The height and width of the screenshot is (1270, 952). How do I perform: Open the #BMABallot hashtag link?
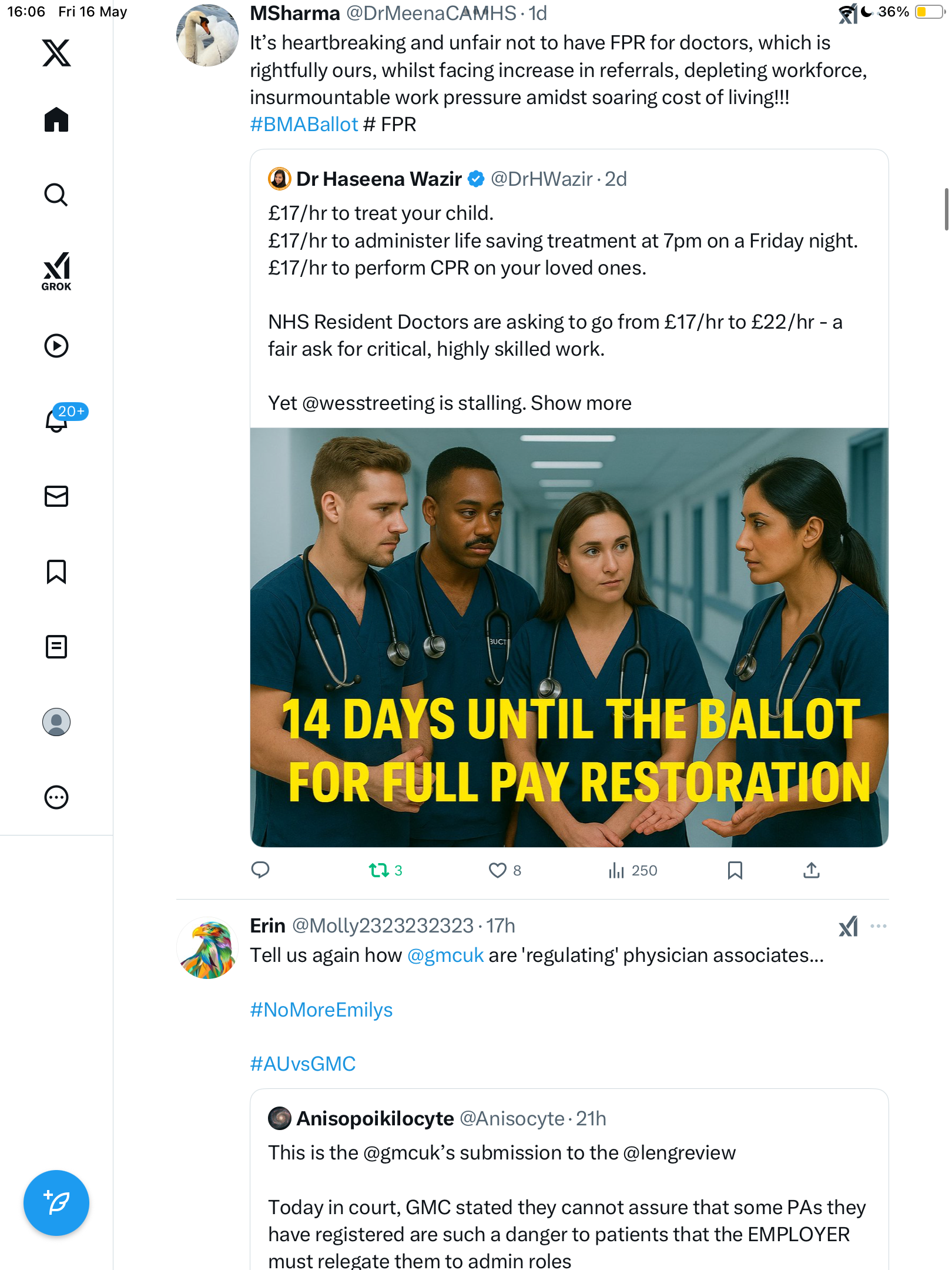point(304,125)
